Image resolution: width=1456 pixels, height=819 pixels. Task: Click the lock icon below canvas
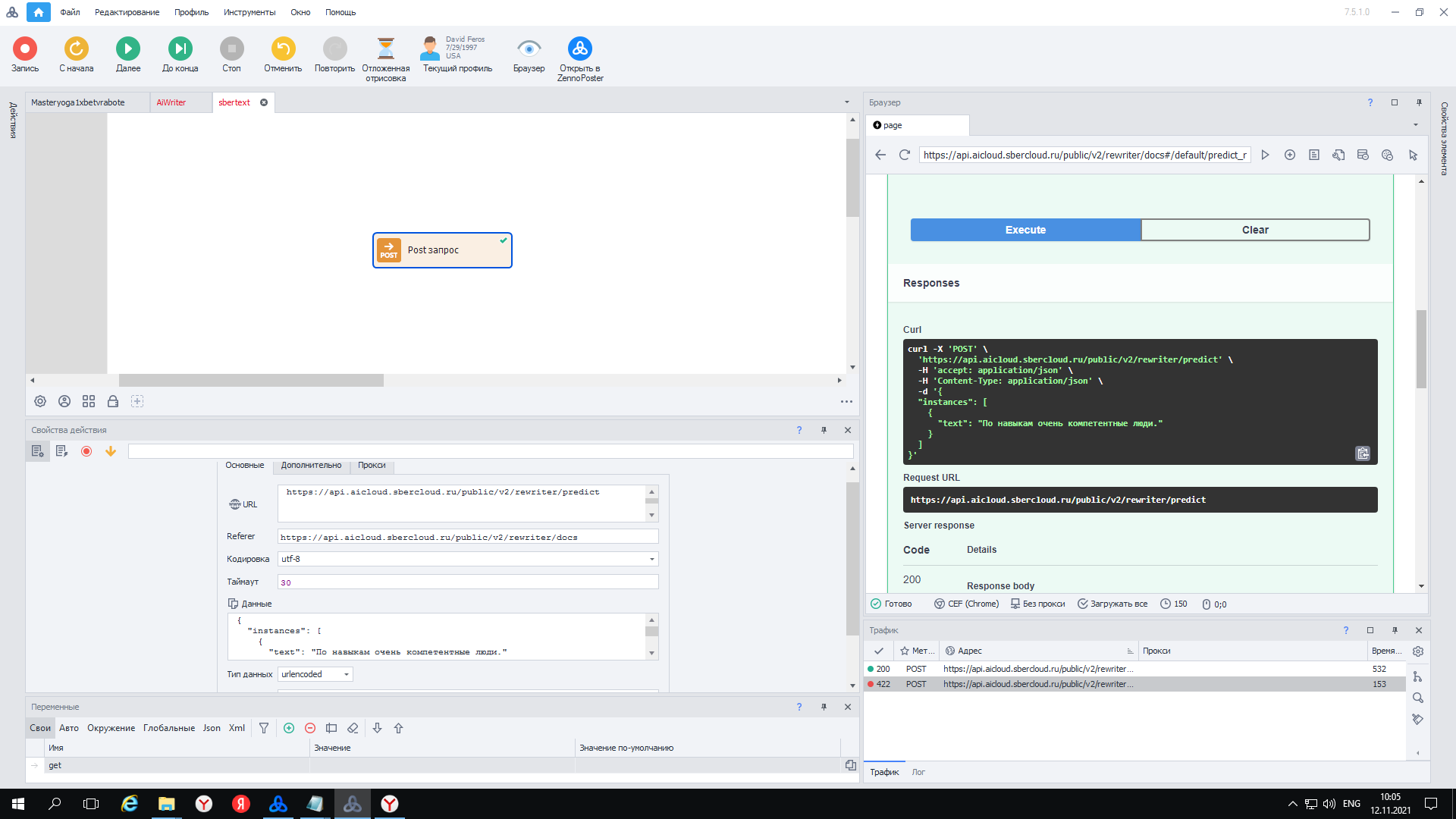[x=113, y=401]
